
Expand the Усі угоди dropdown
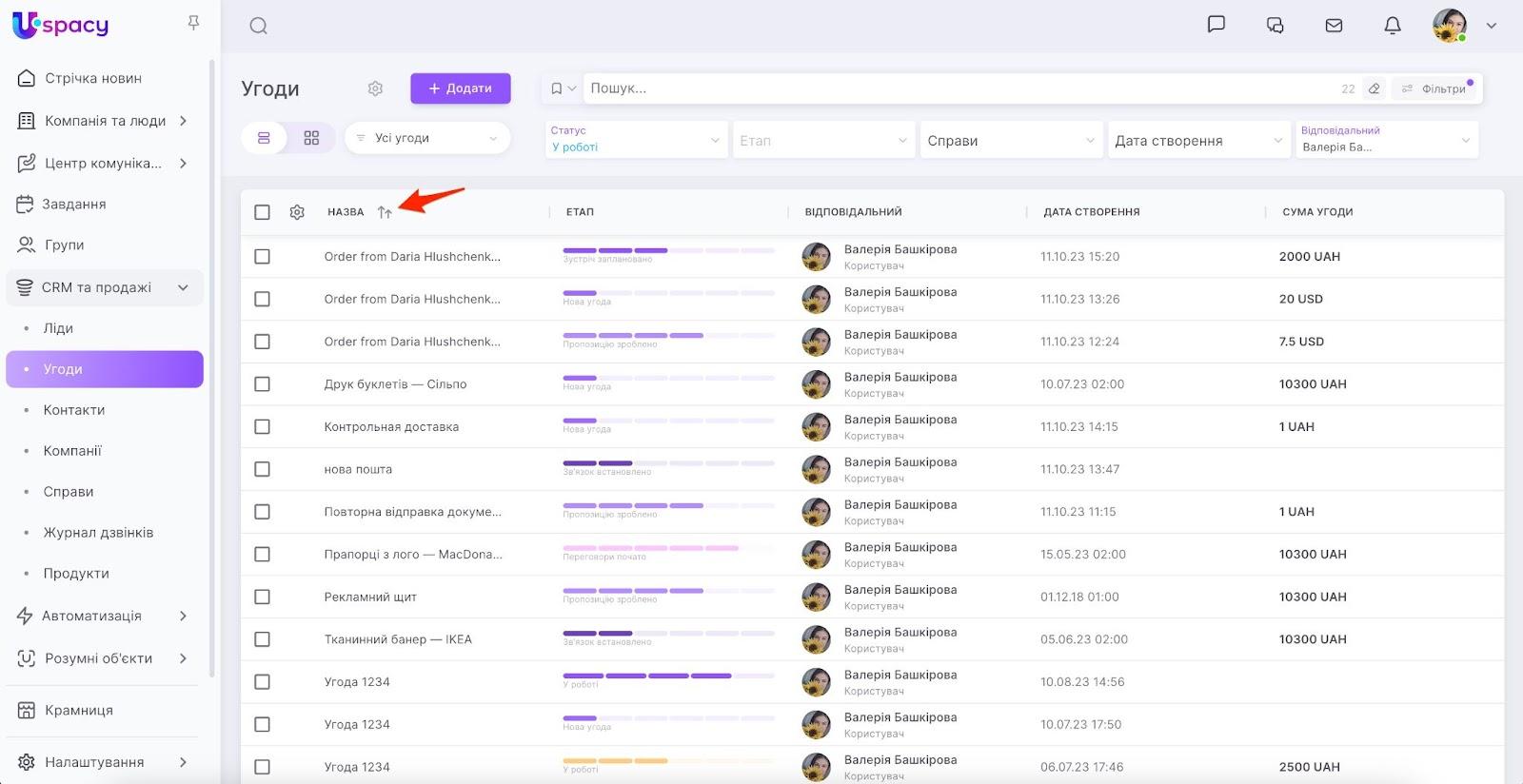click(x=426, y=138)
